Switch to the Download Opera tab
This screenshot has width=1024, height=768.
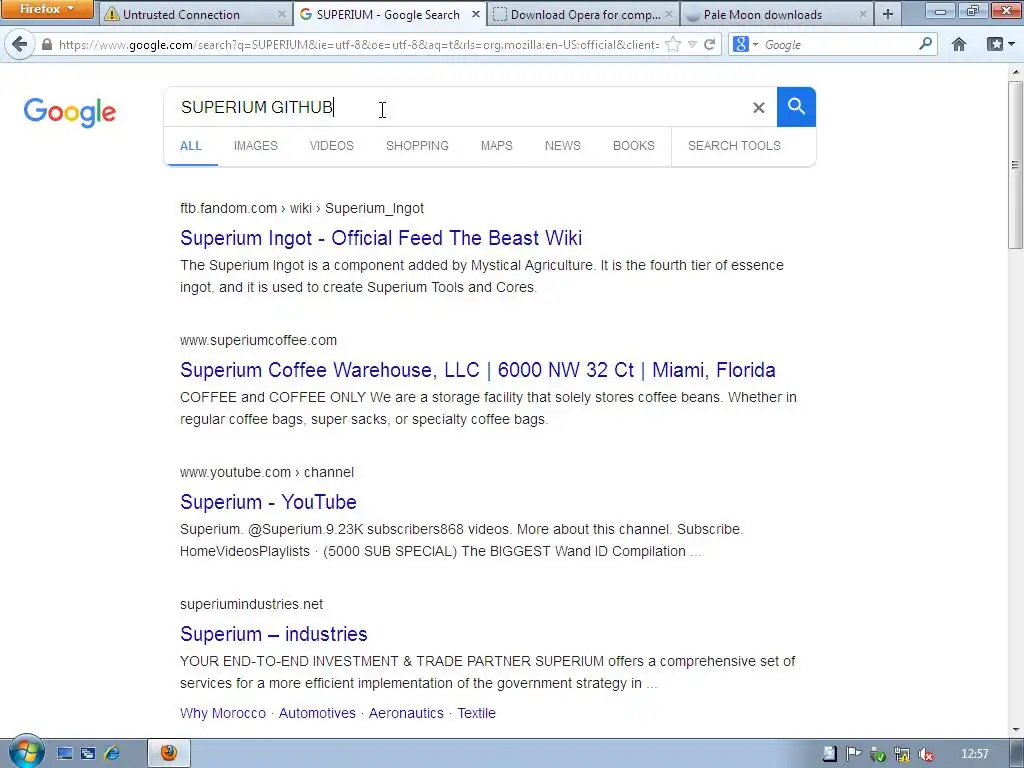584,14
